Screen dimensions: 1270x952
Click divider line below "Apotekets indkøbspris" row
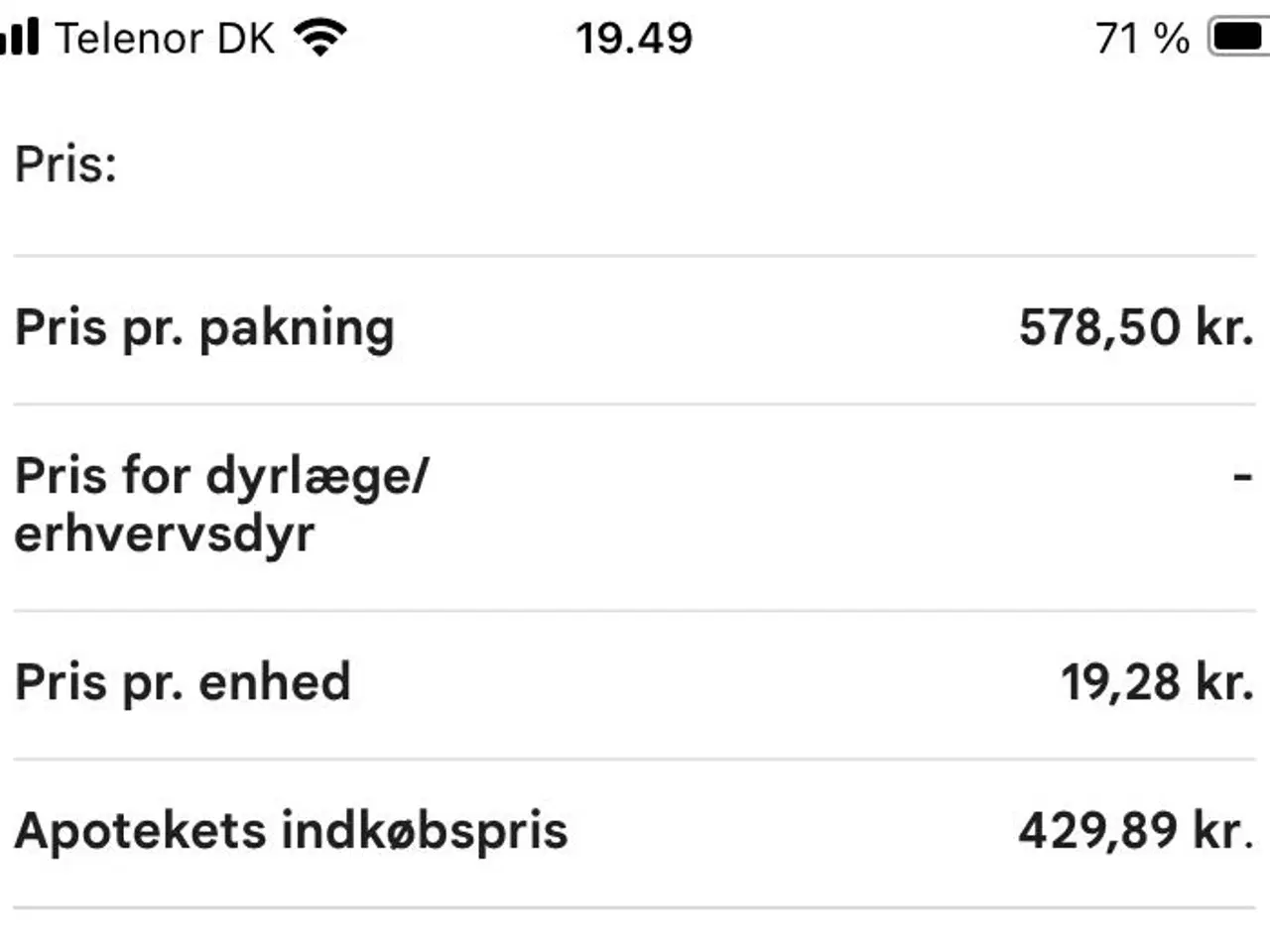(x=635, y=907)
